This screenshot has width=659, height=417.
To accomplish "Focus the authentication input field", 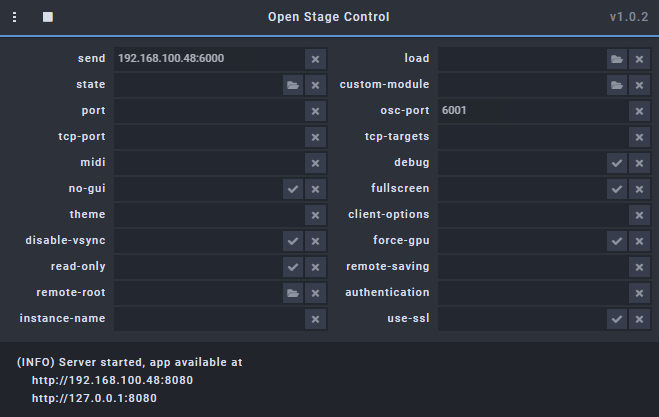I will coord(533,293).
